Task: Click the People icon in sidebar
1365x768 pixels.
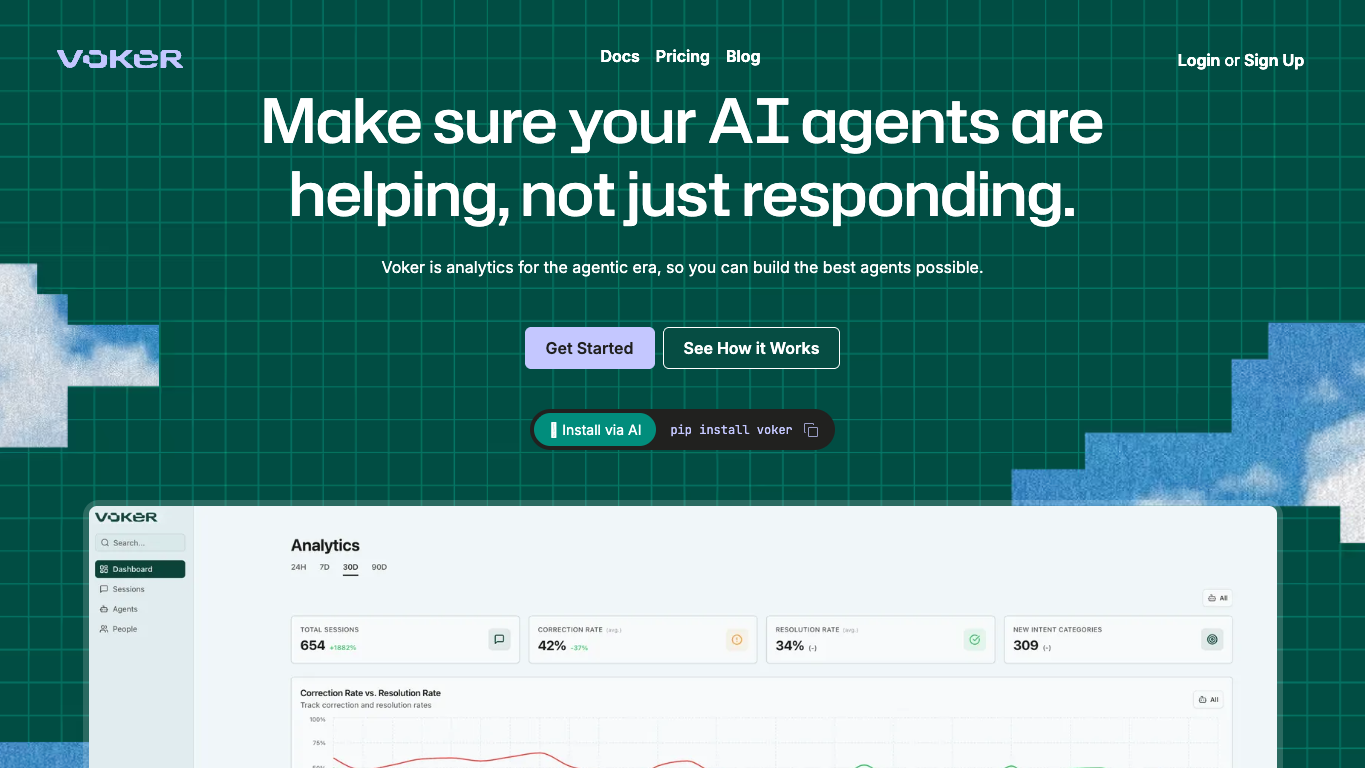Action: coord(104,629)
